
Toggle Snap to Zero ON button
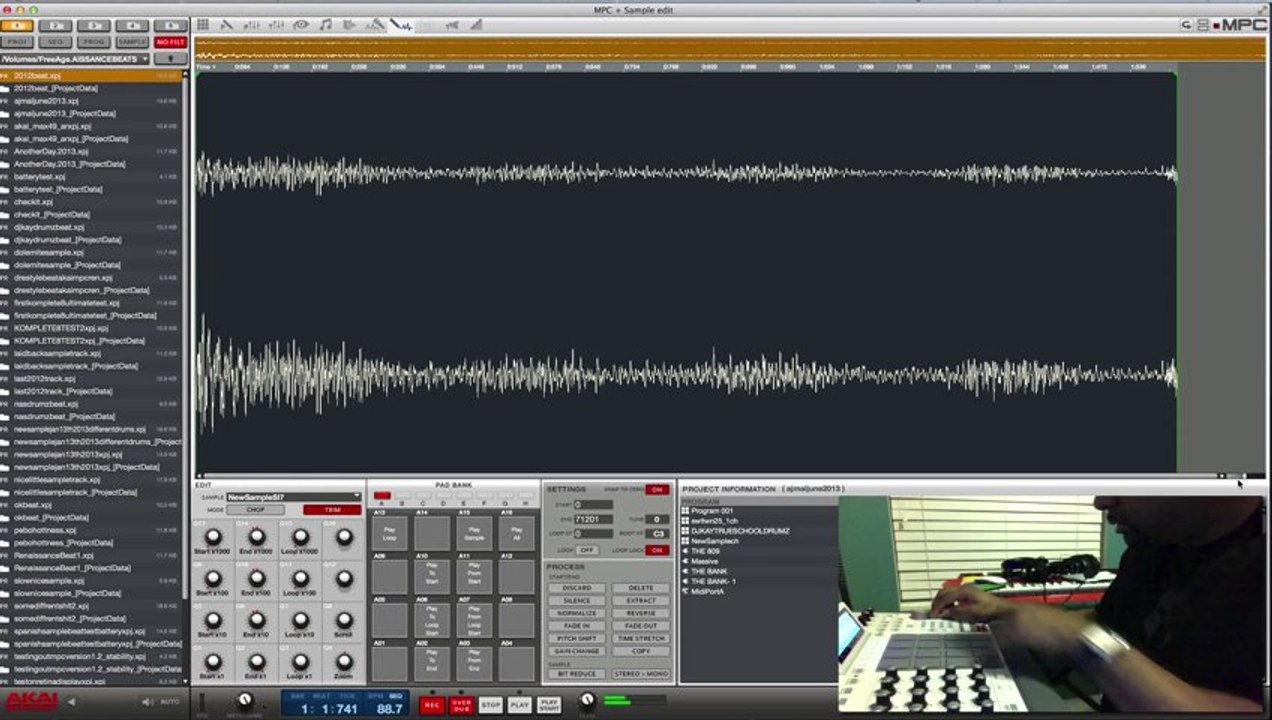click(x=657, y=490)
